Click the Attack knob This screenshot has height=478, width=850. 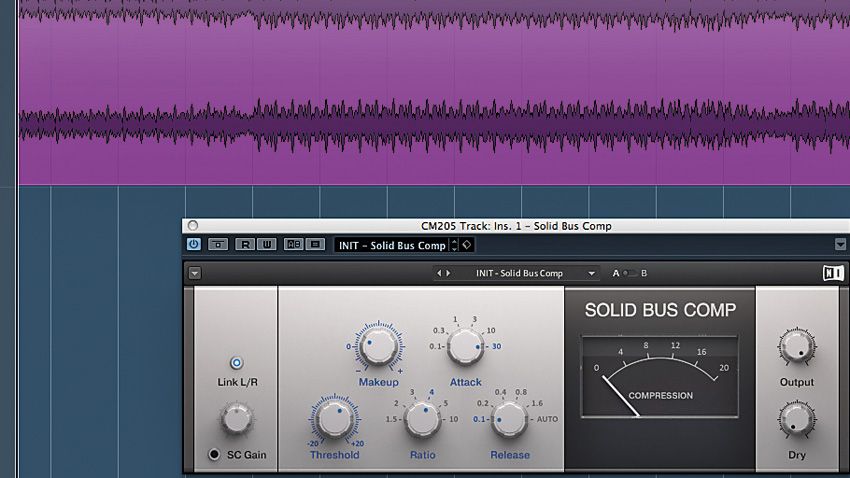[x=464, y=347]
